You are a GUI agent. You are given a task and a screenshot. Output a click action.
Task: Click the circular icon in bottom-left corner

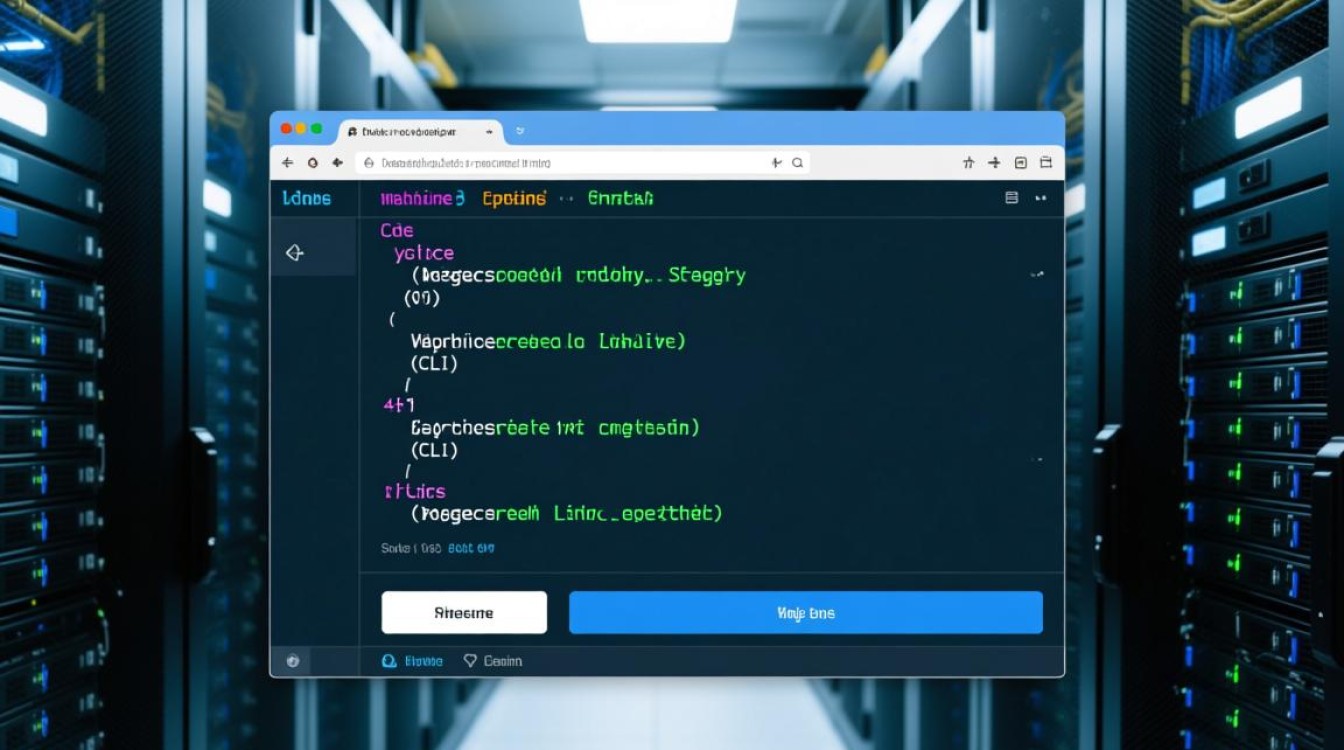coord(292,661)
